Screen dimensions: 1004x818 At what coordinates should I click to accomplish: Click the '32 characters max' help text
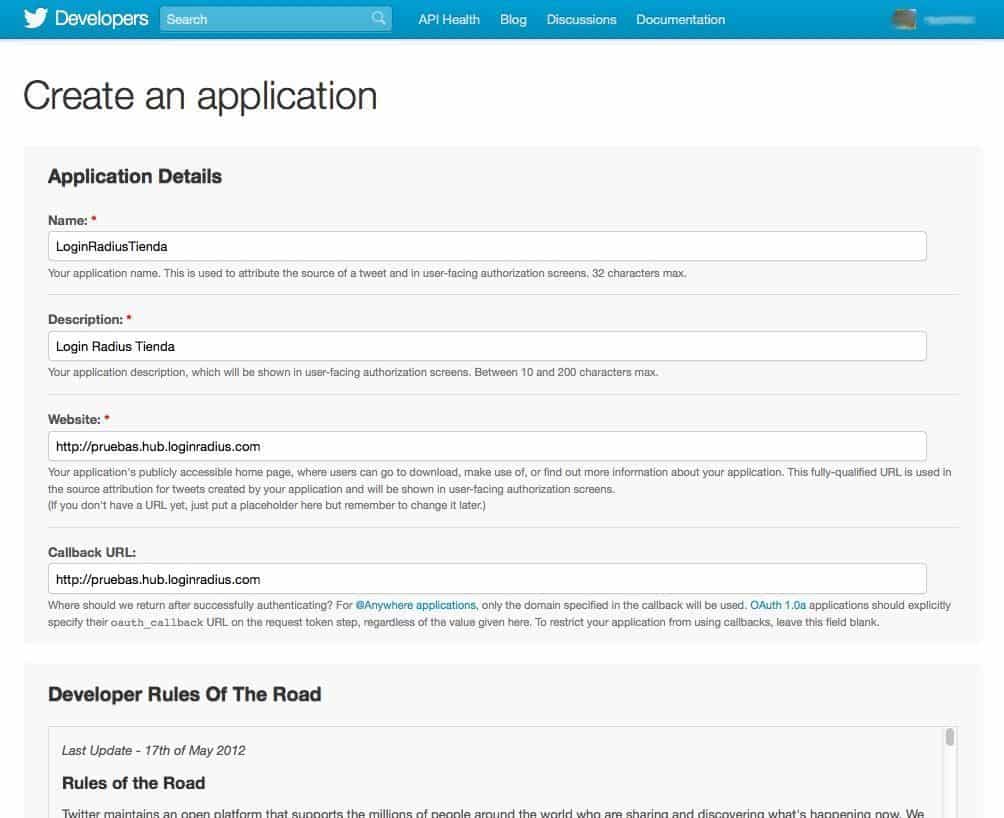click(639, 273)
